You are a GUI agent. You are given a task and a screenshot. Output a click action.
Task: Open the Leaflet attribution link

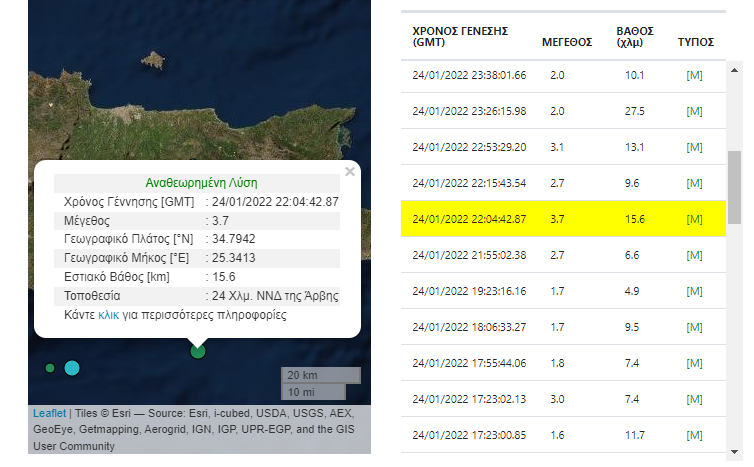coord(50,413)
